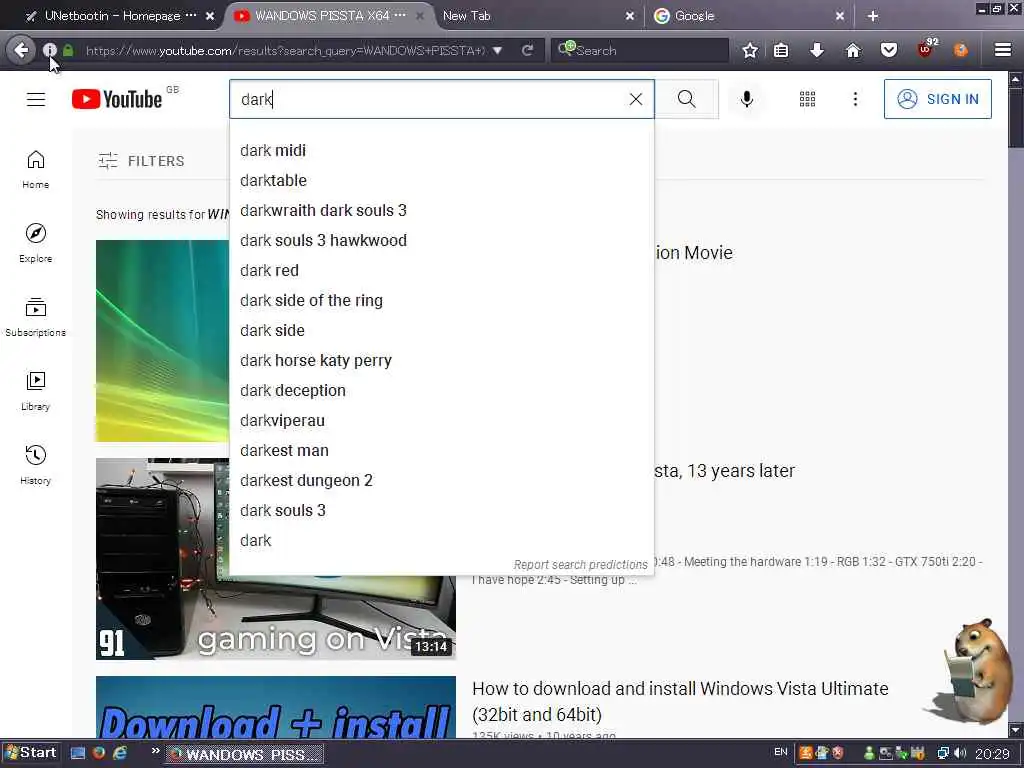Open History in YouTube sidebar
This screenshot has width=1024, height=768.
36,465
